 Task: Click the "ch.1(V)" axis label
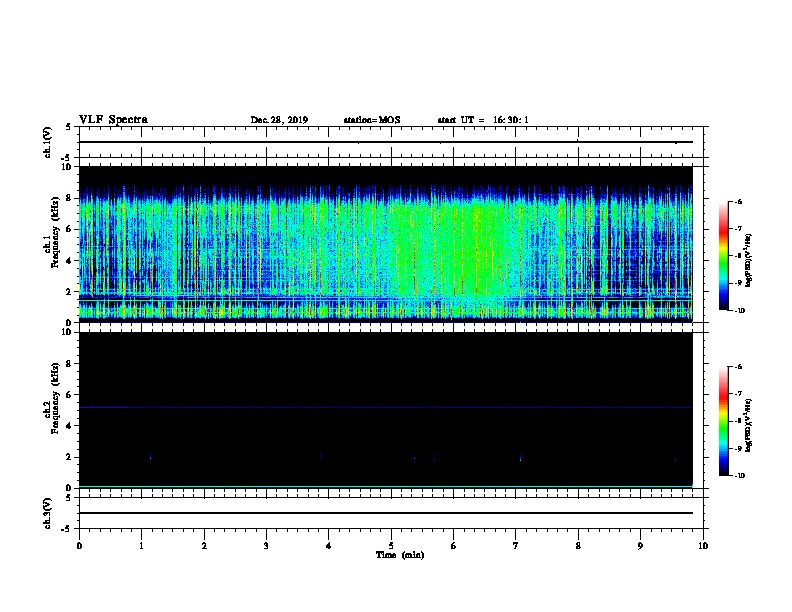coord(48,142)
